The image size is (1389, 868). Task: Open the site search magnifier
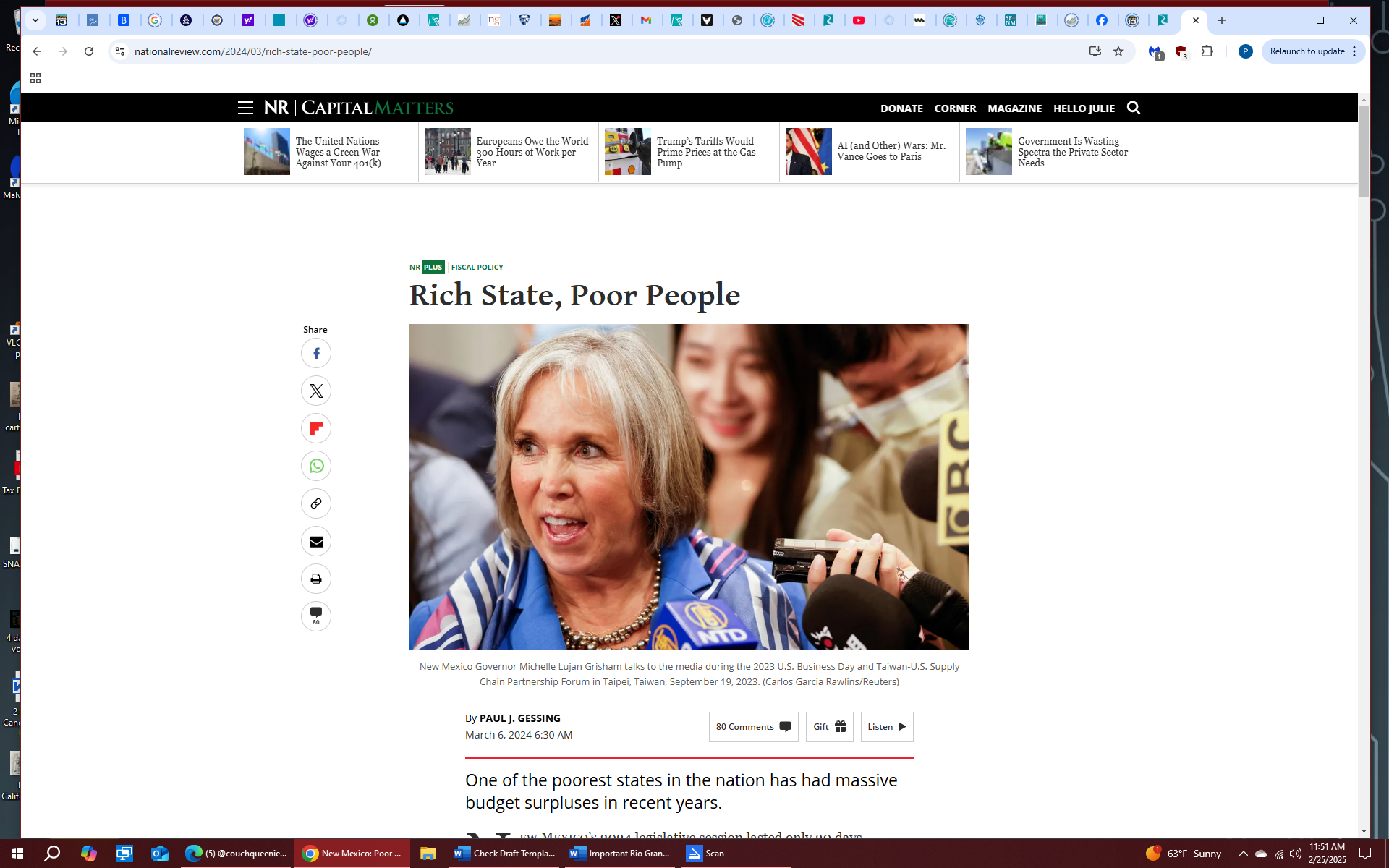(x=1134, y=108)
